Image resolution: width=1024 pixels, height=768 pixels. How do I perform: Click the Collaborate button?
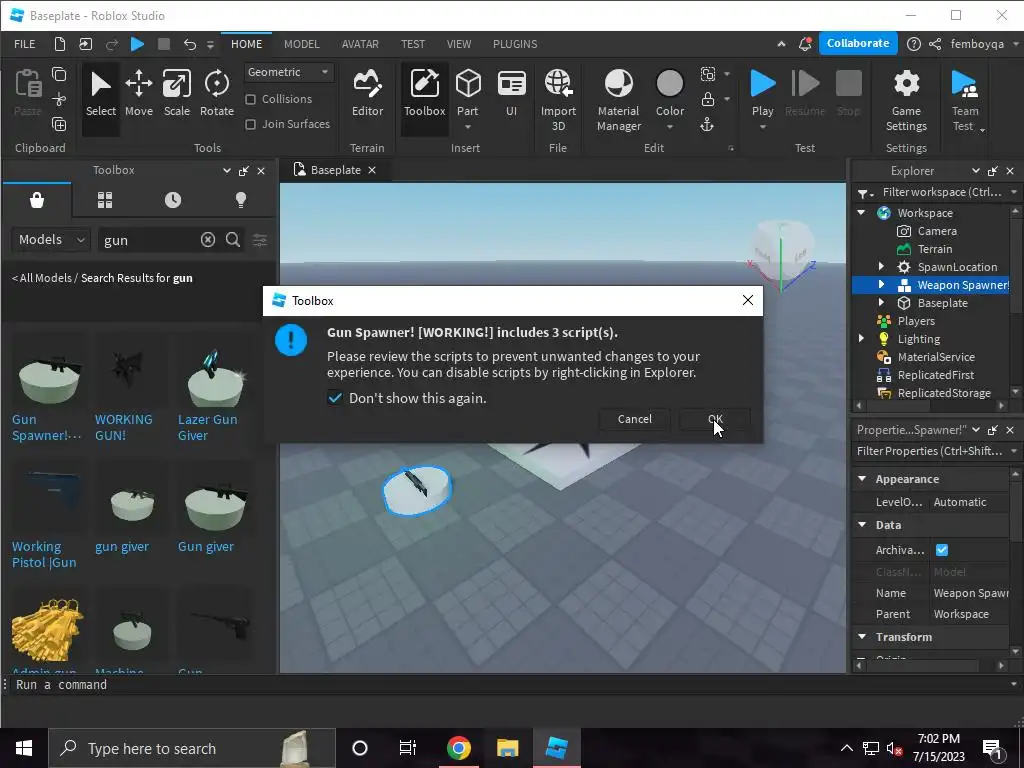[x=857, y=43]
